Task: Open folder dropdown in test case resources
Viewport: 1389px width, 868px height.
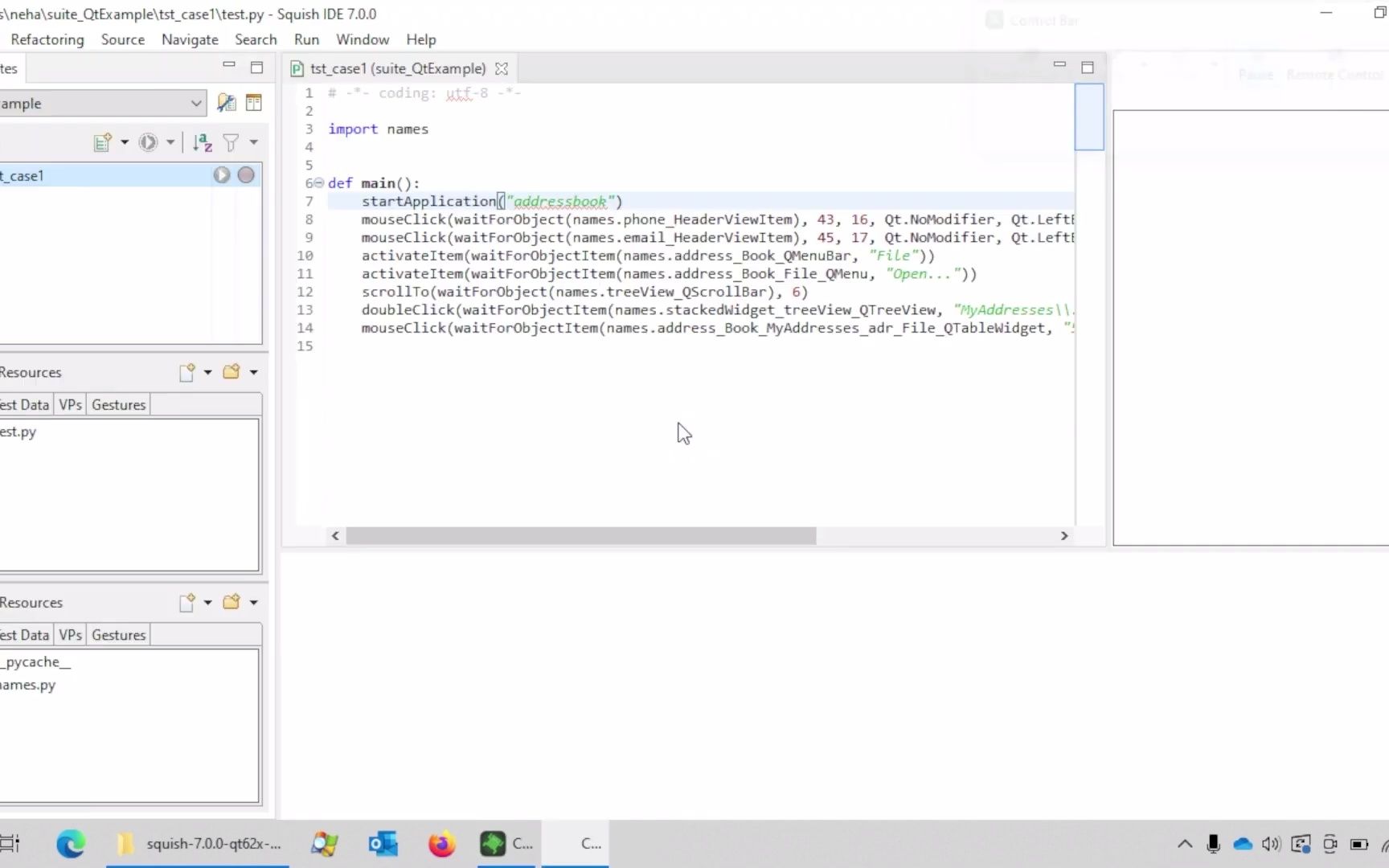Action: (254, 372)
